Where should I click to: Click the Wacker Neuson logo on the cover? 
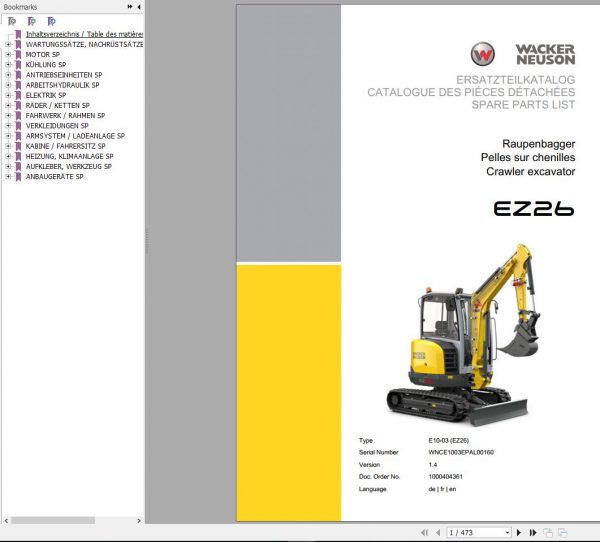click(523, 54)
